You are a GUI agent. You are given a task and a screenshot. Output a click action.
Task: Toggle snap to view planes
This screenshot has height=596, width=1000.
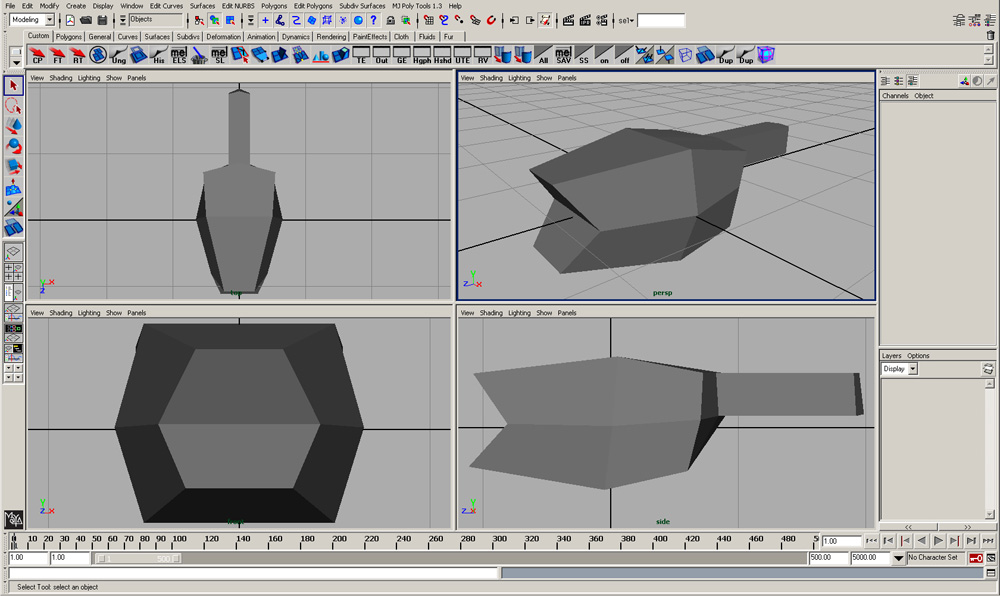point(475,20)
